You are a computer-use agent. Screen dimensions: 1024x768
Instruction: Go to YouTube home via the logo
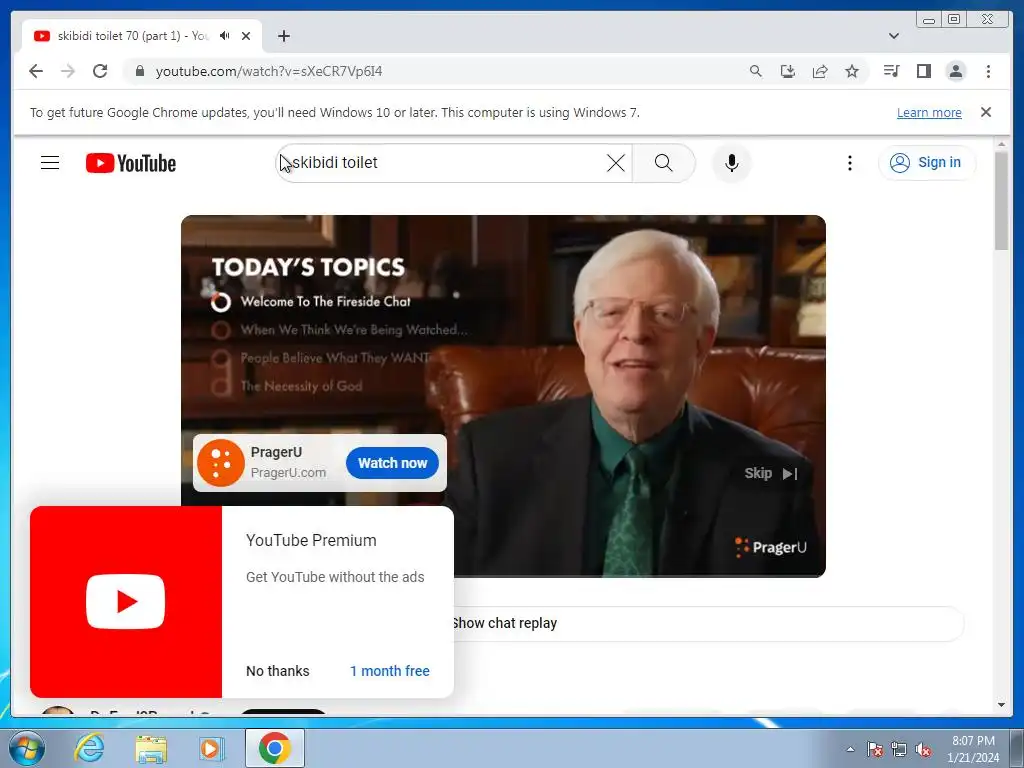tap(131, 163)
